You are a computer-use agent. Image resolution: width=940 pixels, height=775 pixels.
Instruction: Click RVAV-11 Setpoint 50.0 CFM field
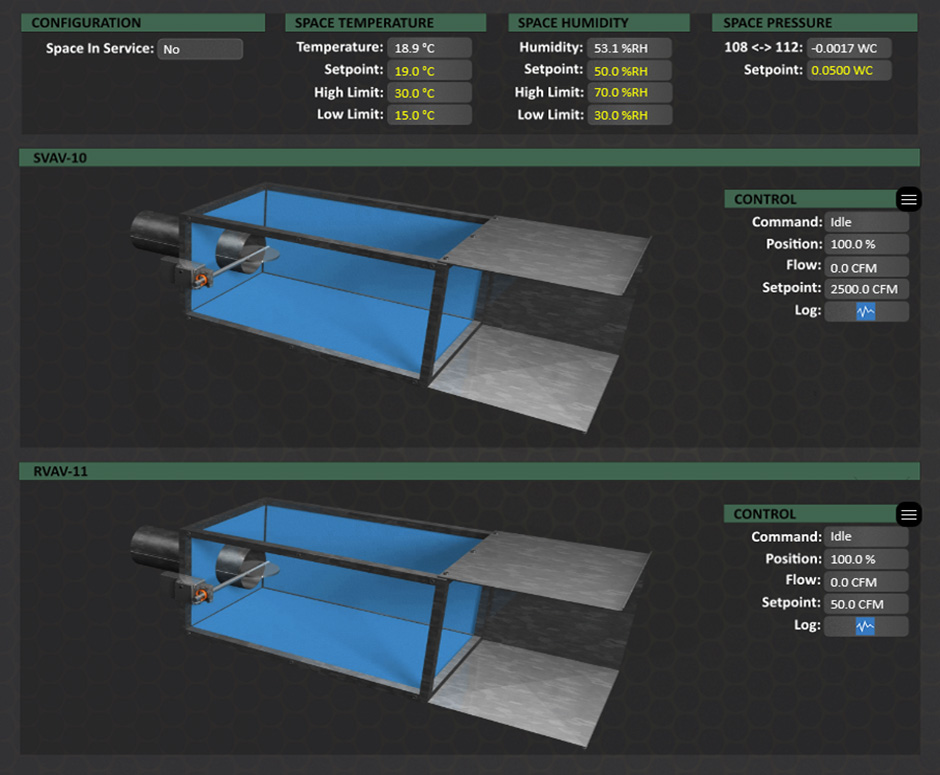[866, 604]
